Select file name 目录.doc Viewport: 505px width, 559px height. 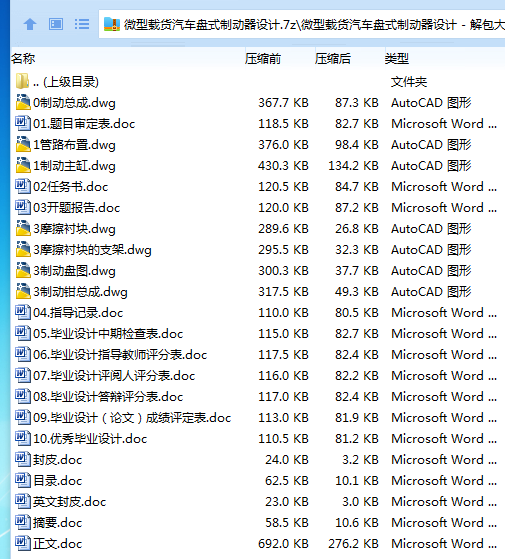pos(57,481)
